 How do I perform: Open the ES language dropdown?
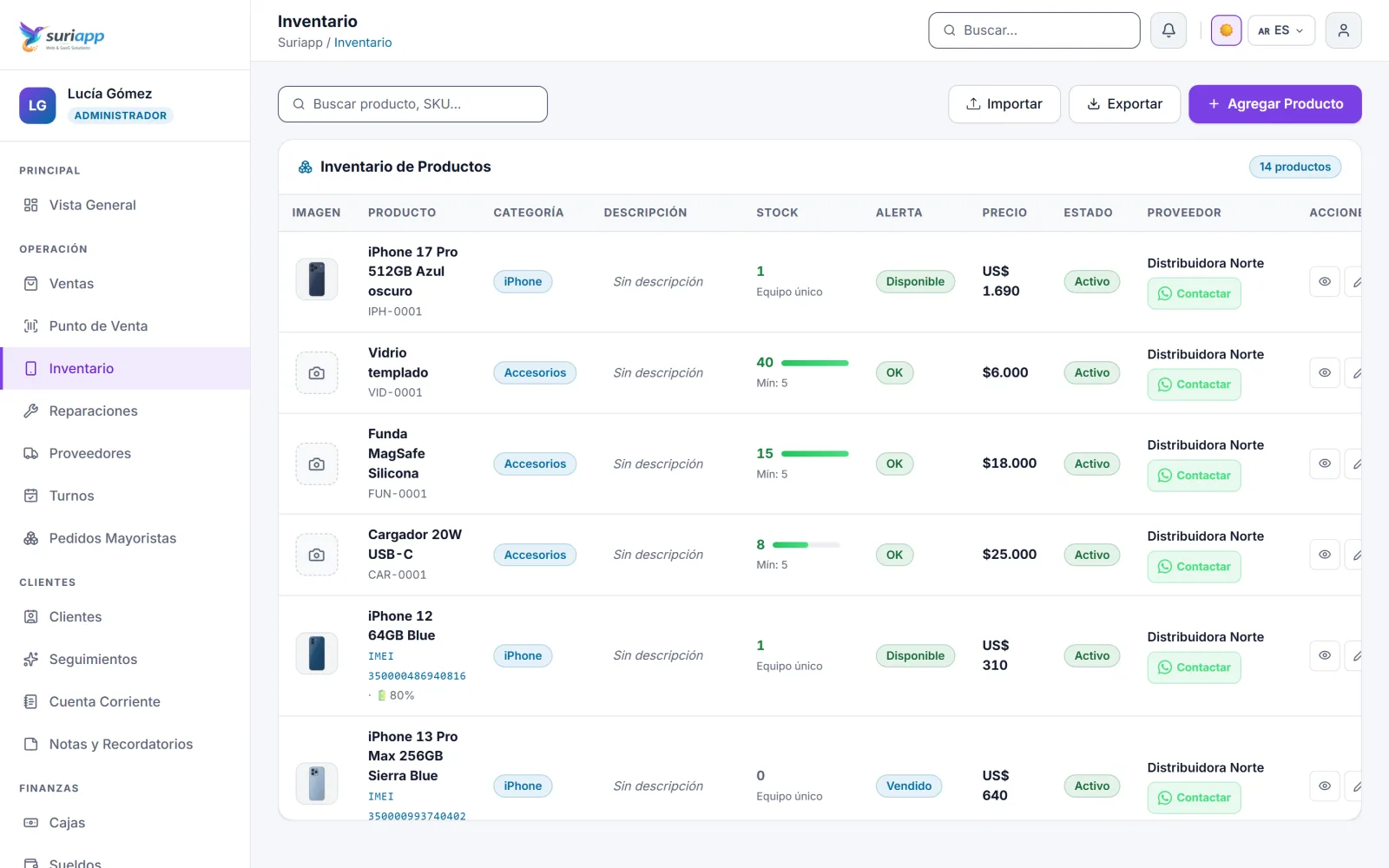(1280, 30)
